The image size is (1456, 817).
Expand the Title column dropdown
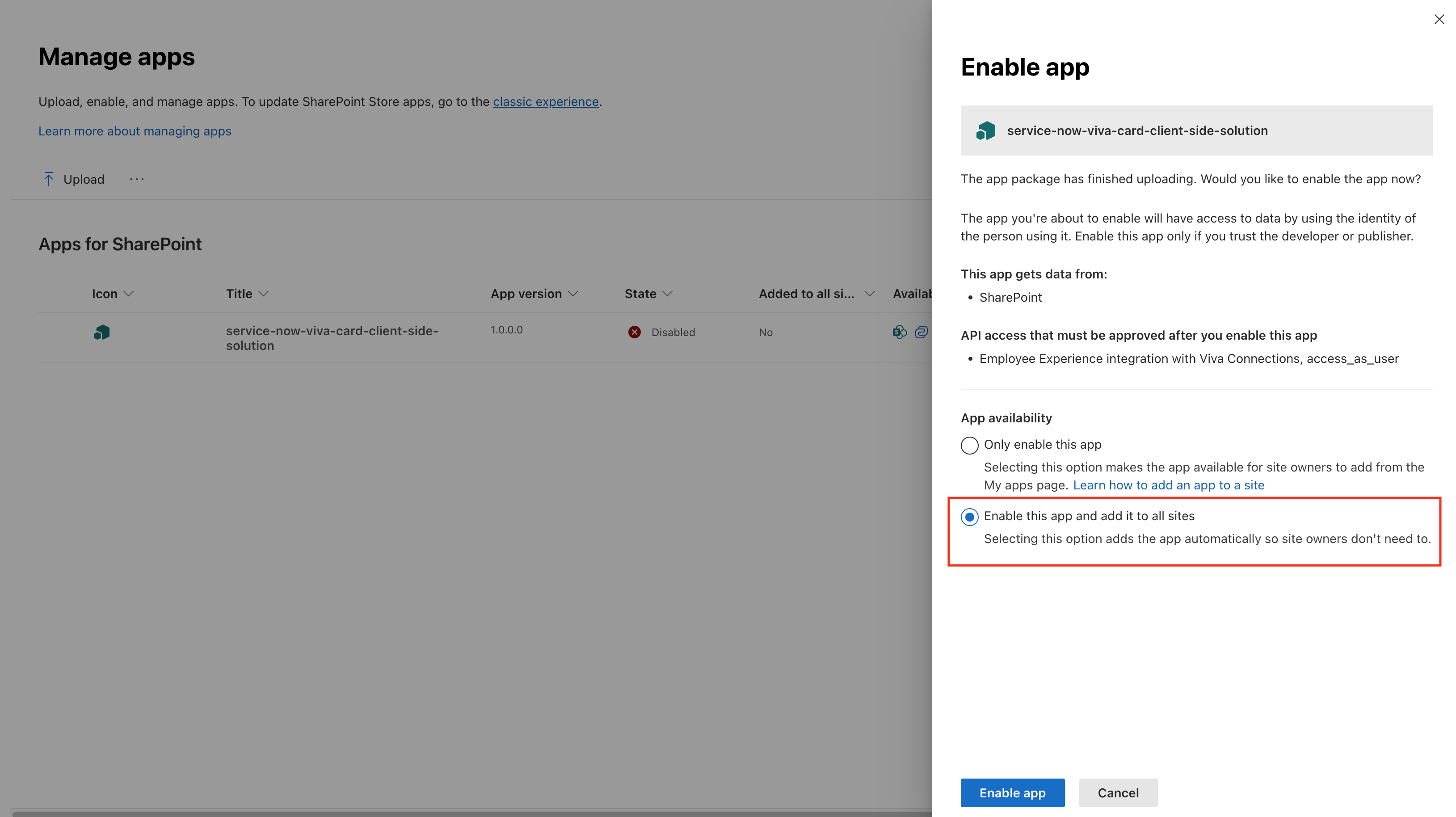[x=263, y=294]
